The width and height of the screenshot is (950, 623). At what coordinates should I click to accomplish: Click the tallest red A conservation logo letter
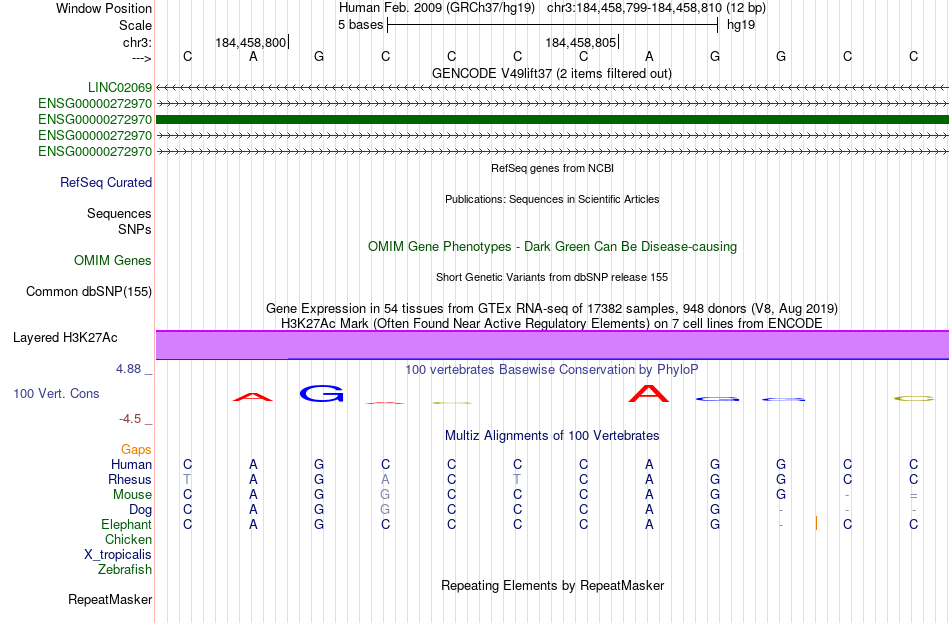[x=649, y=393]
